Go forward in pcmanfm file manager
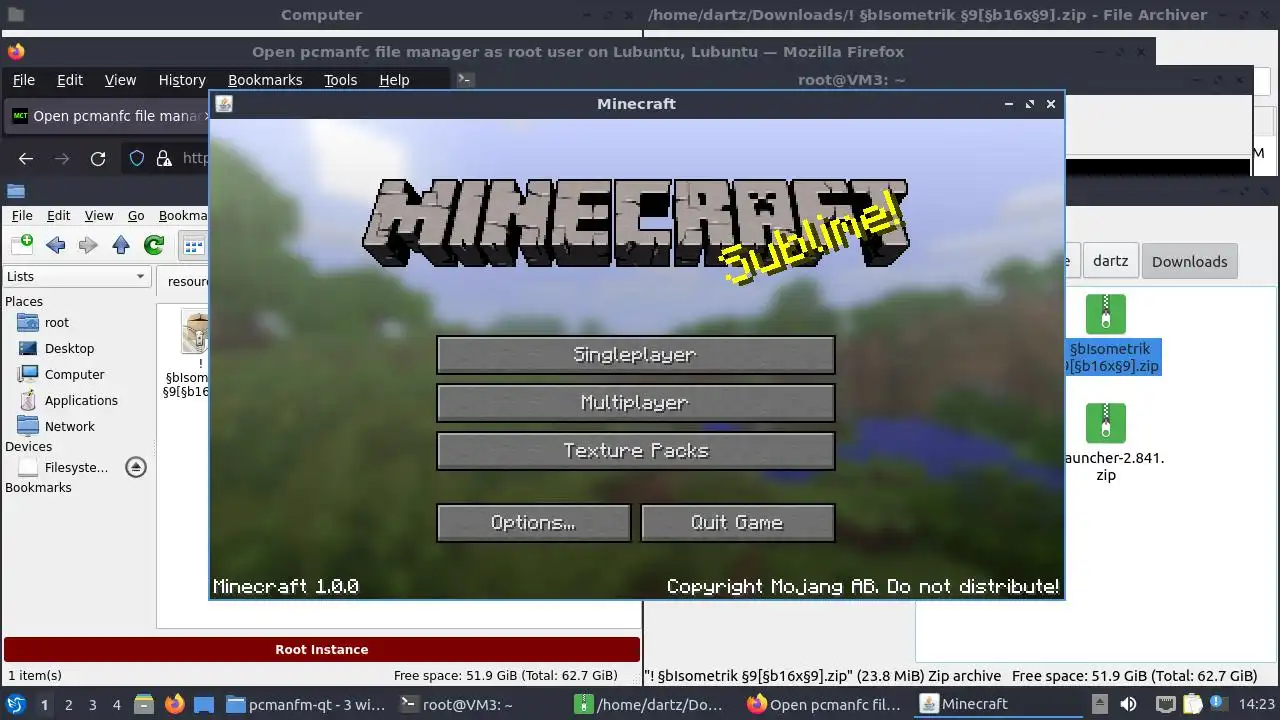This screenshot has width=1280, height=720. tap(88, 245)
